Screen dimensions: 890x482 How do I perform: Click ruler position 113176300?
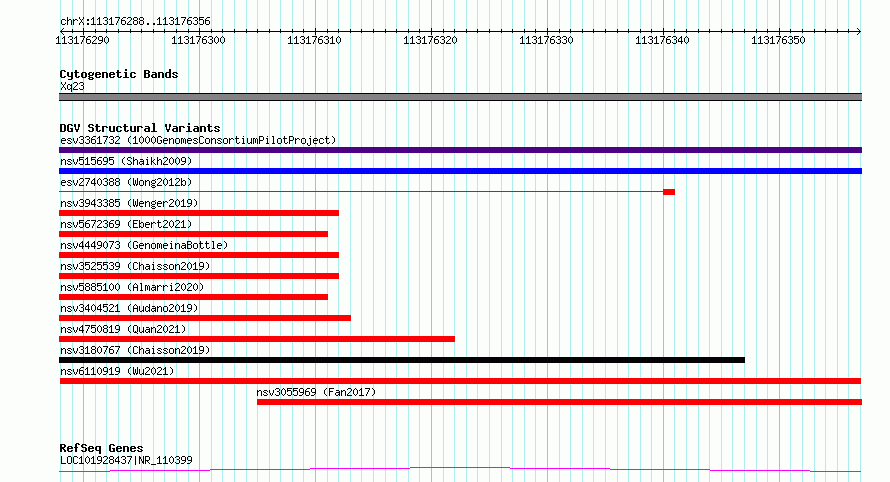coord(198,40)
